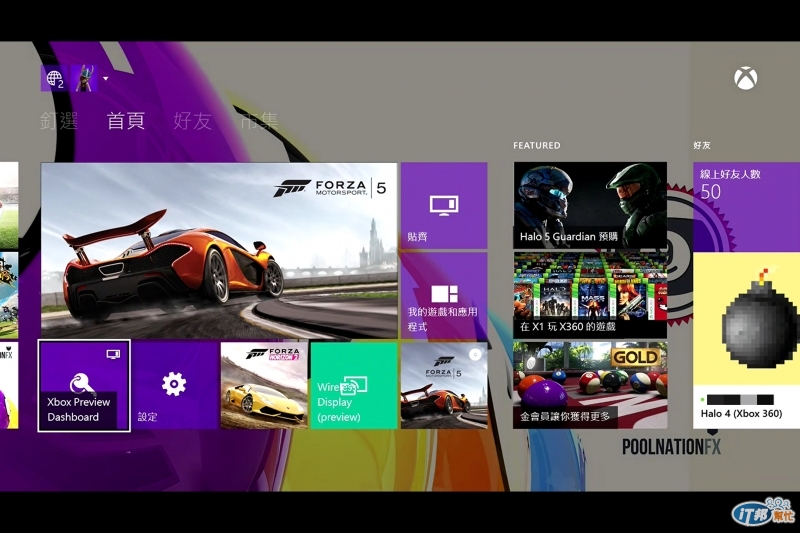Image resolution: width=800 pixels, height=533 pixels.
Task: Switch to the 好友 tab
Action: (x=192, y=121)
